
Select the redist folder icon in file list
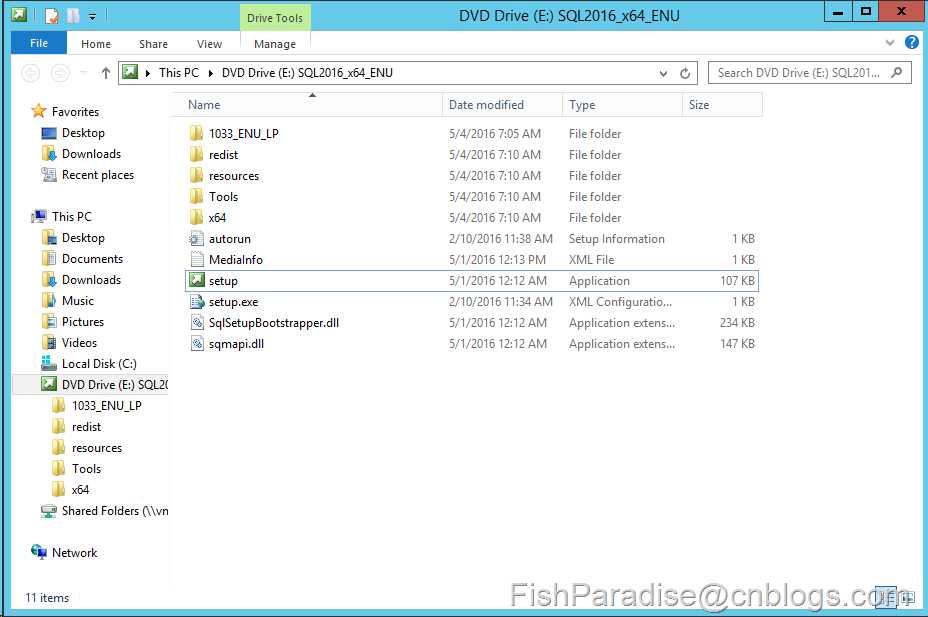point(196,154)
